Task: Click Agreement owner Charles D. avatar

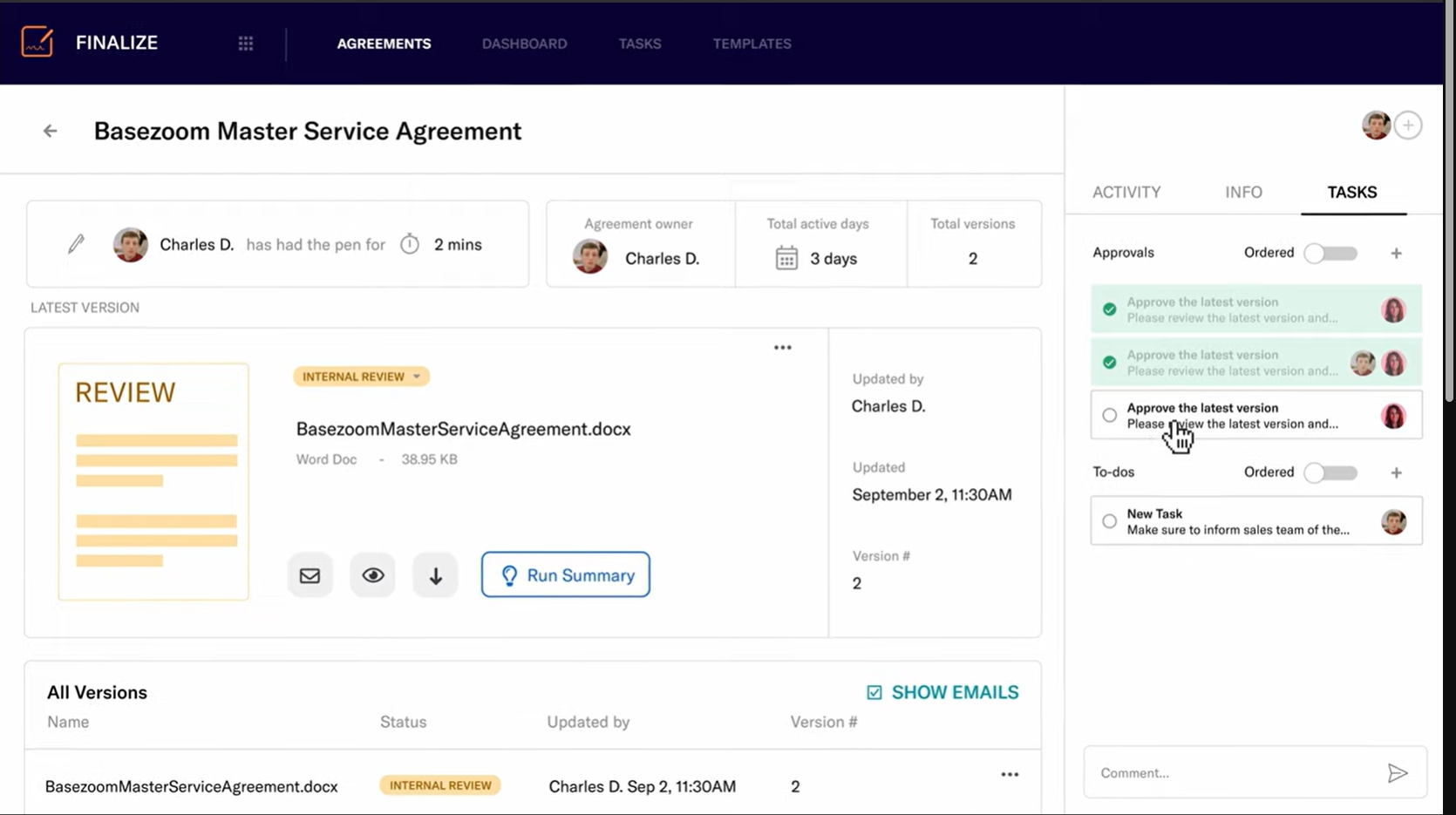Action: pyautogui.click(x=590, y=257)
